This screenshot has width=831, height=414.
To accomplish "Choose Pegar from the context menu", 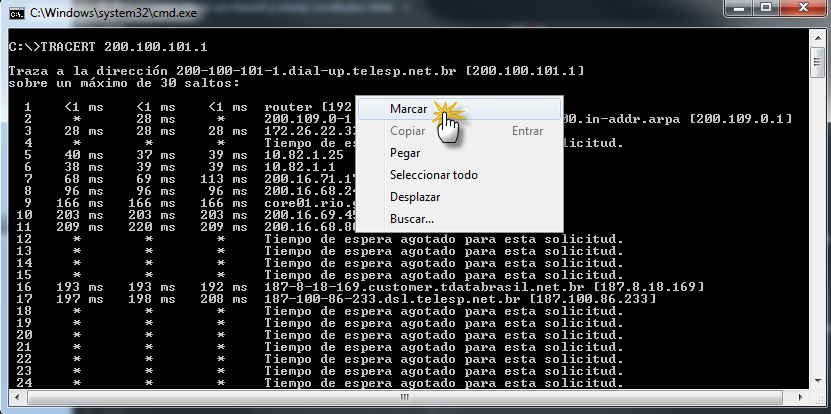I will [459, 153].
